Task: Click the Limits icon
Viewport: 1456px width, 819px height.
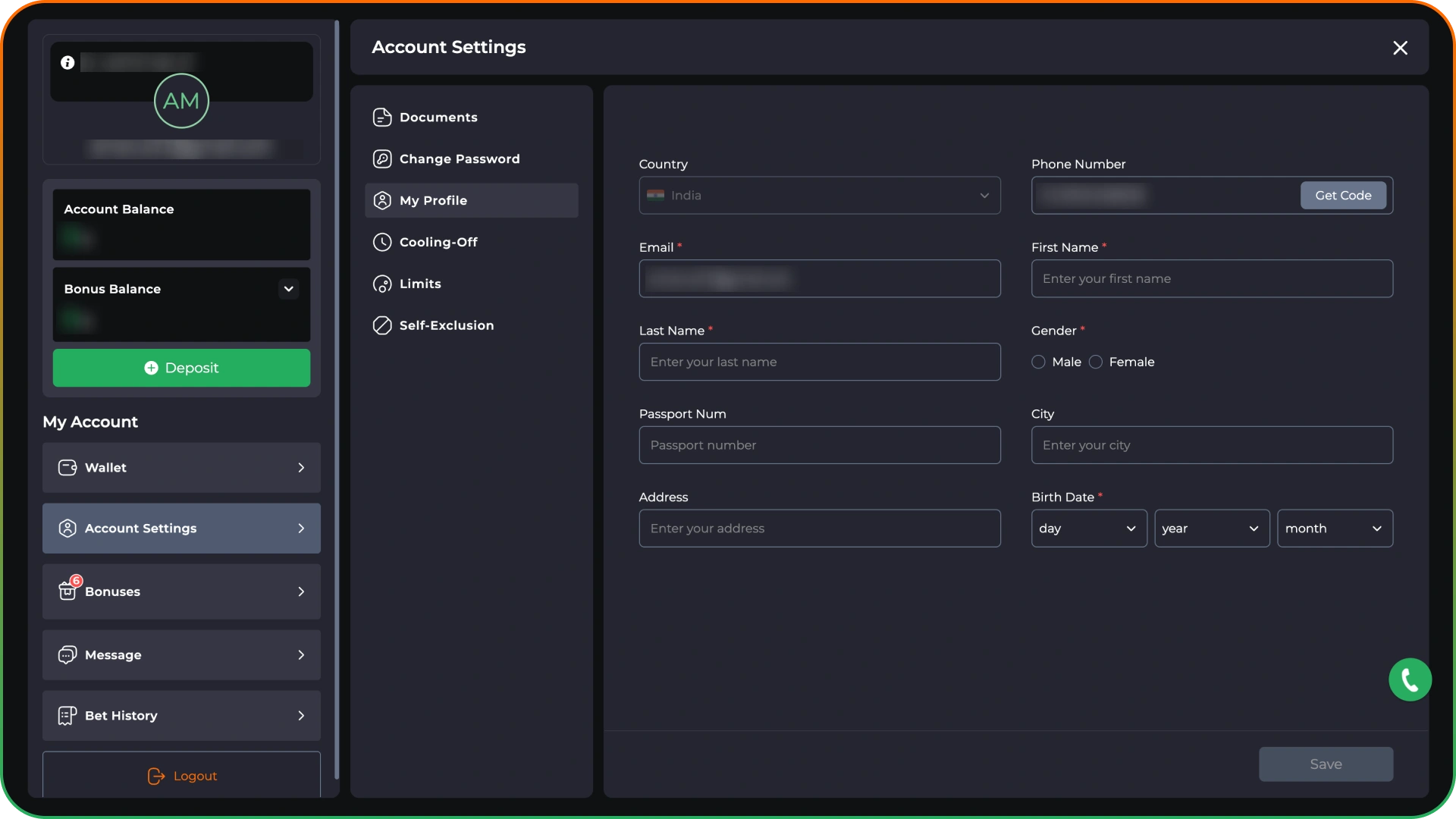Action: [x=382, y=284]
